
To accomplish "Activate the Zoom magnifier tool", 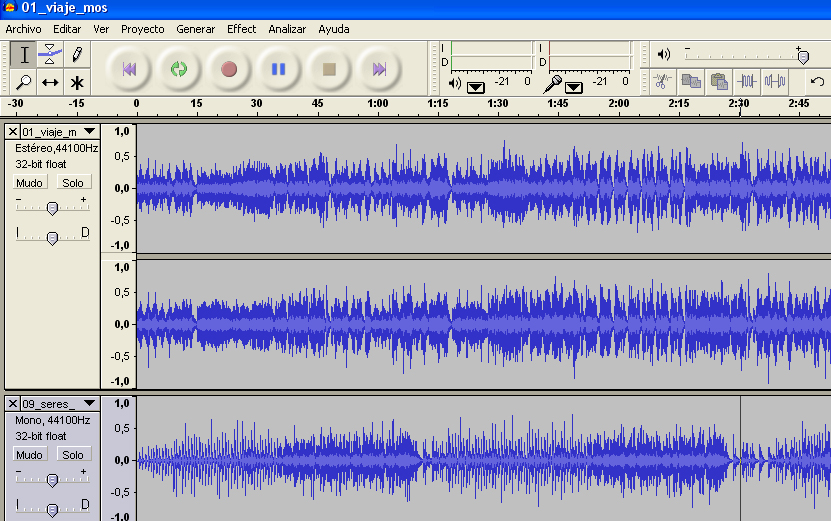I will point(24,82).
